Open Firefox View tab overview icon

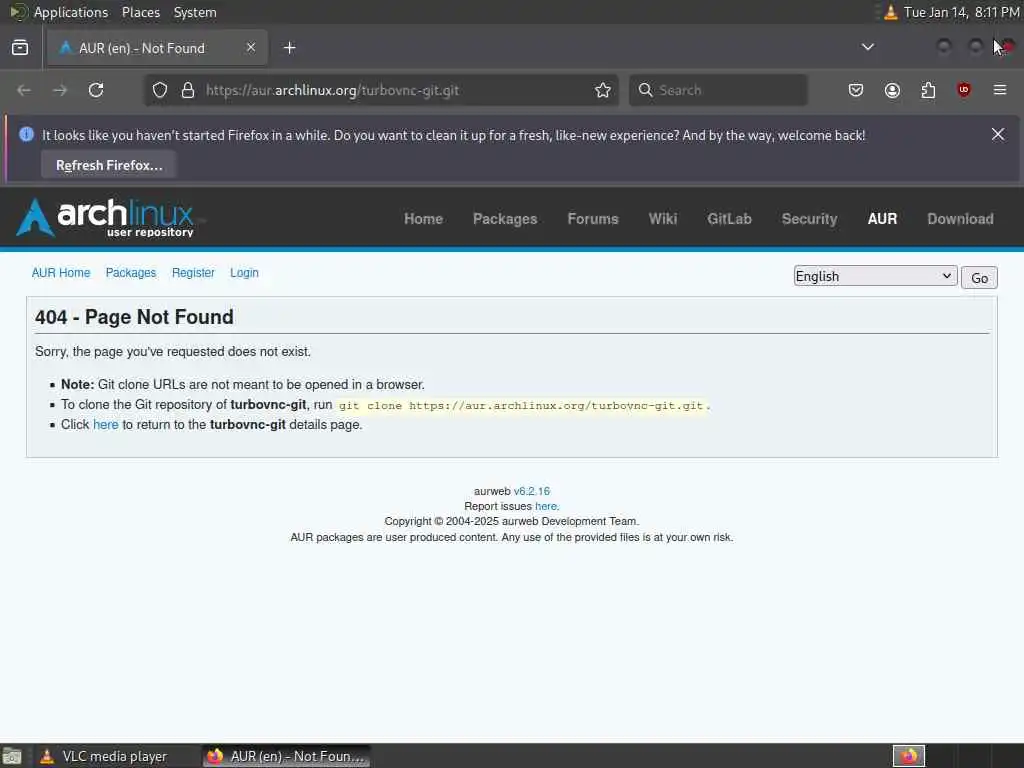pyautogui.click(x=20, y=48)
